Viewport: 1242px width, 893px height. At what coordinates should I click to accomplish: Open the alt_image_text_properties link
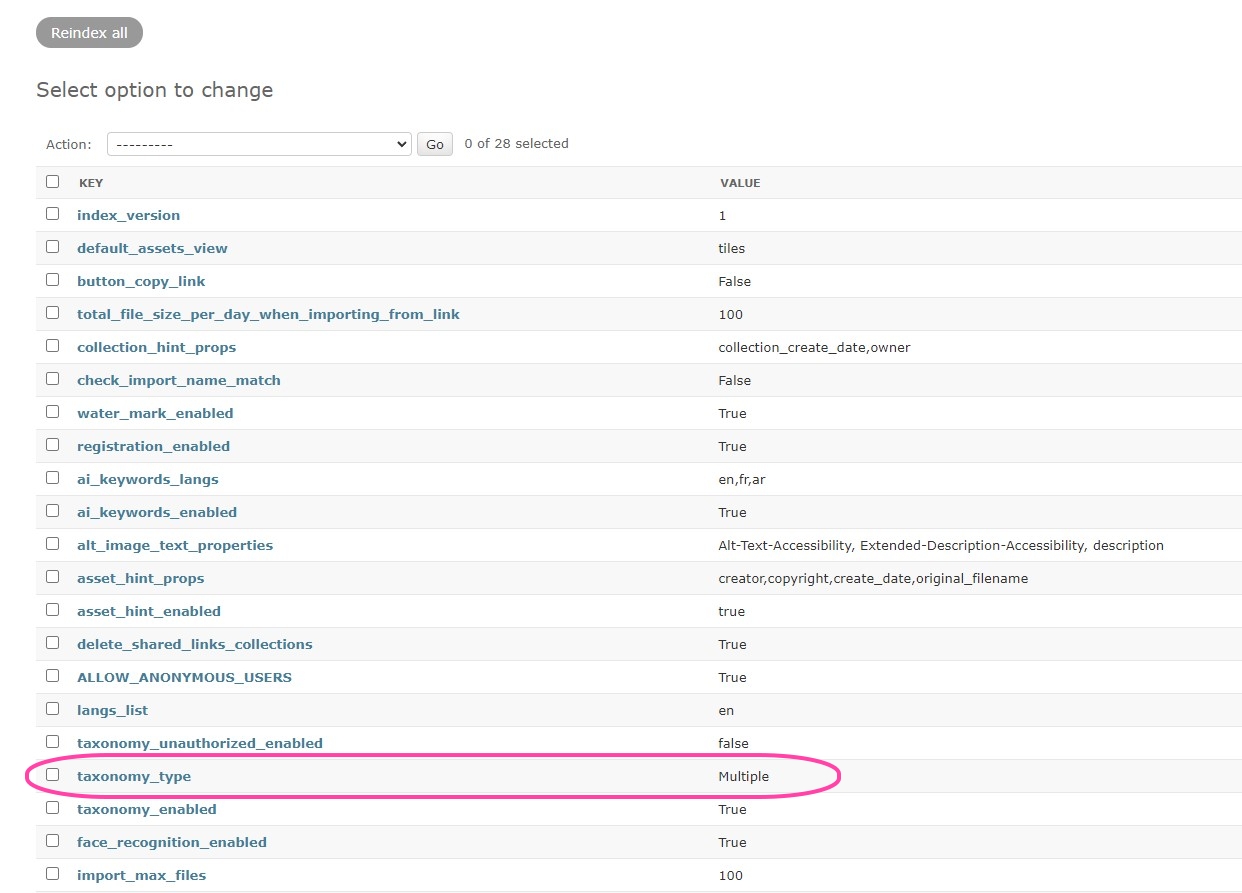[x=175, y=545]
